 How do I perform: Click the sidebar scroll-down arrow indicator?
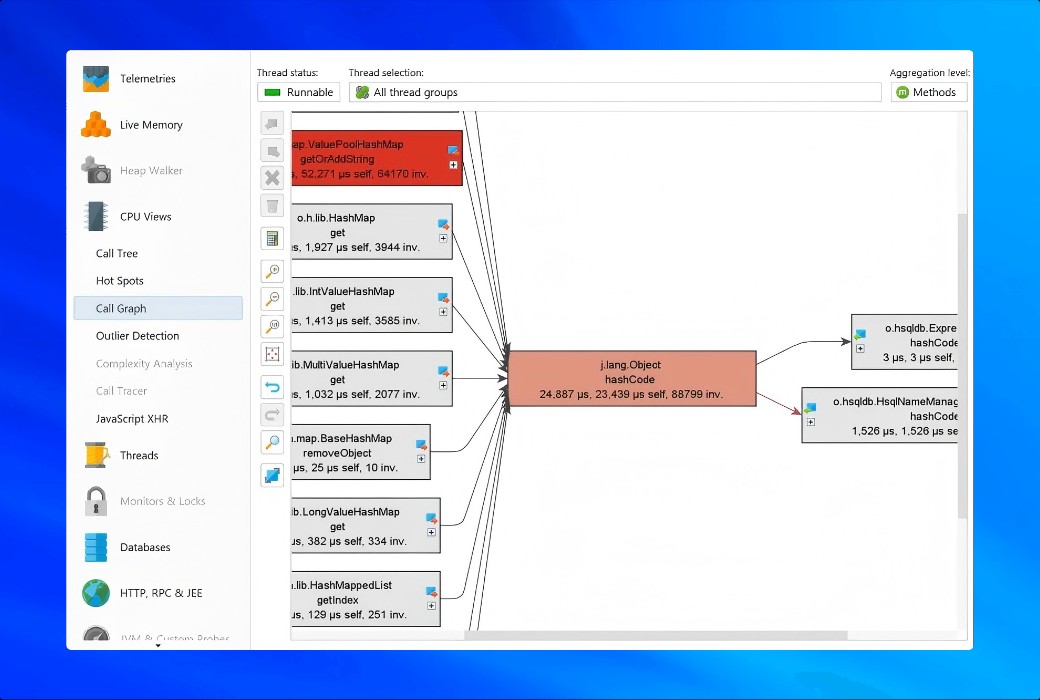point(158,646)
